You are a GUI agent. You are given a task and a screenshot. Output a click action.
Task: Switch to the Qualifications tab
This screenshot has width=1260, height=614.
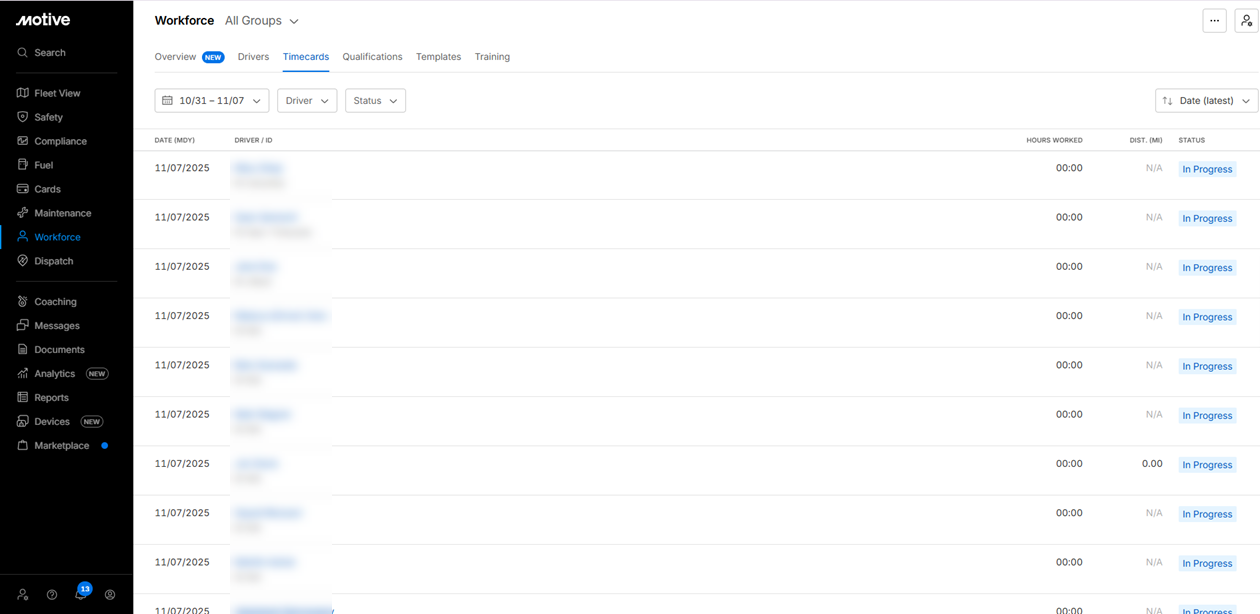click(x=372, y=57)
